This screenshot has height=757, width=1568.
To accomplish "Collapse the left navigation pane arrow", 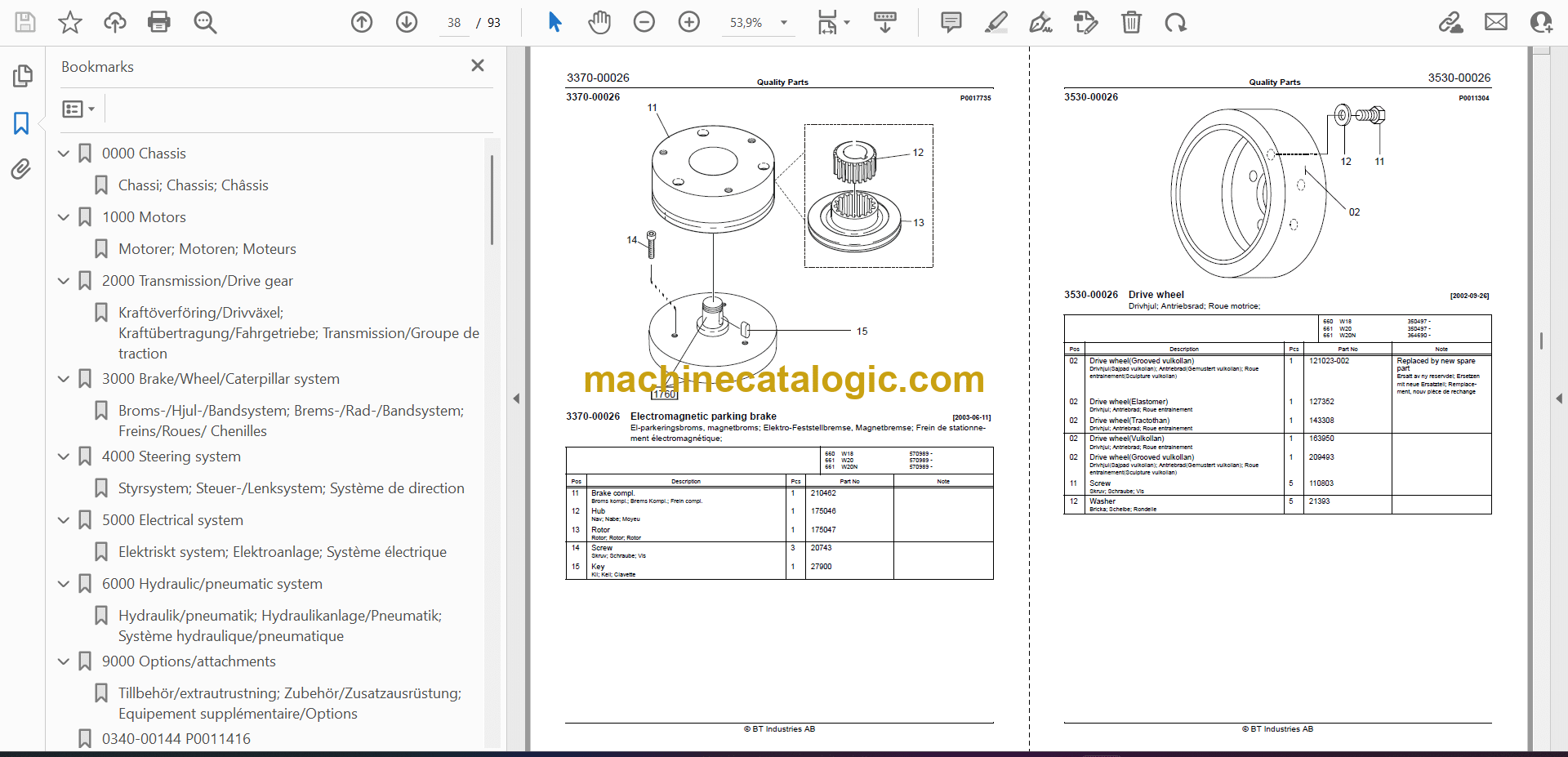I will click(x=516, y=399).
